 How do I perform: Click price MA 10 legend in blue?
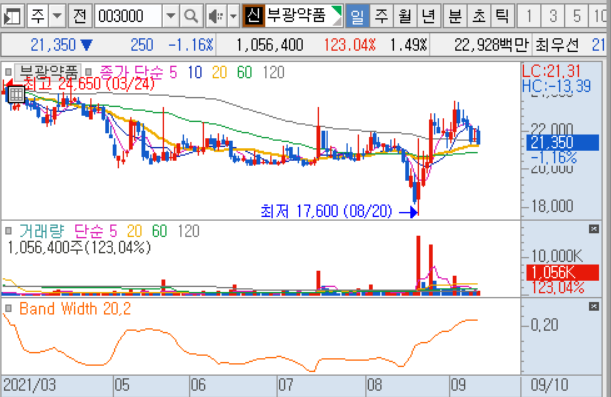[195, 72]
